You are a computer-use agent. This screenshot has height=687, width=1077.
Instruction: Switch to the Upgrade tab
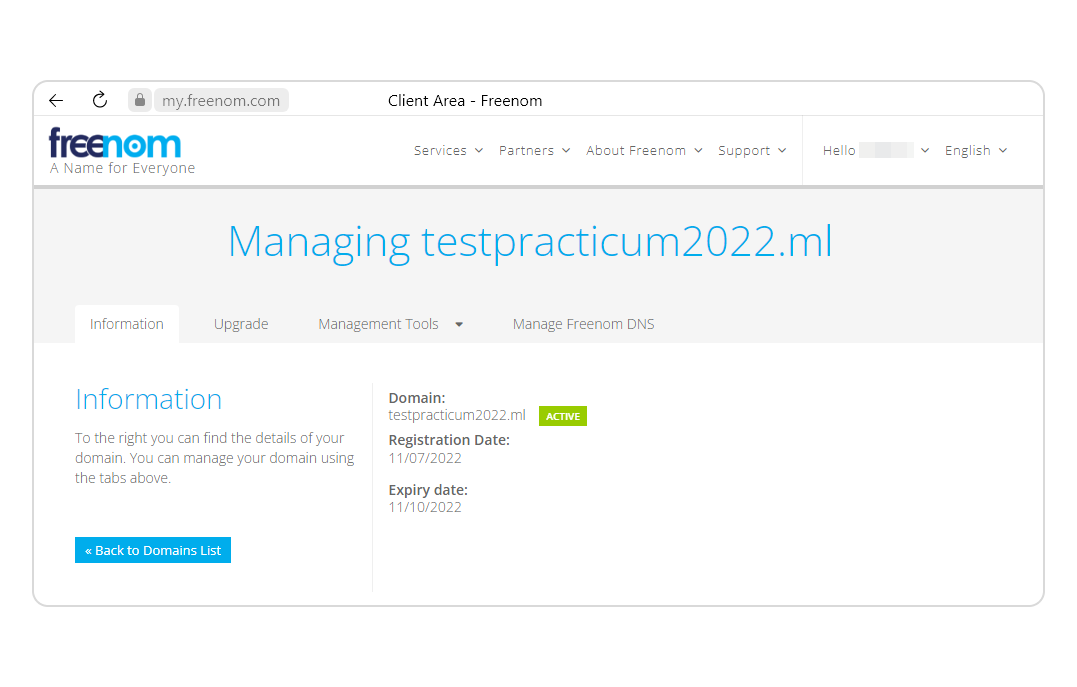coord(241,324)
